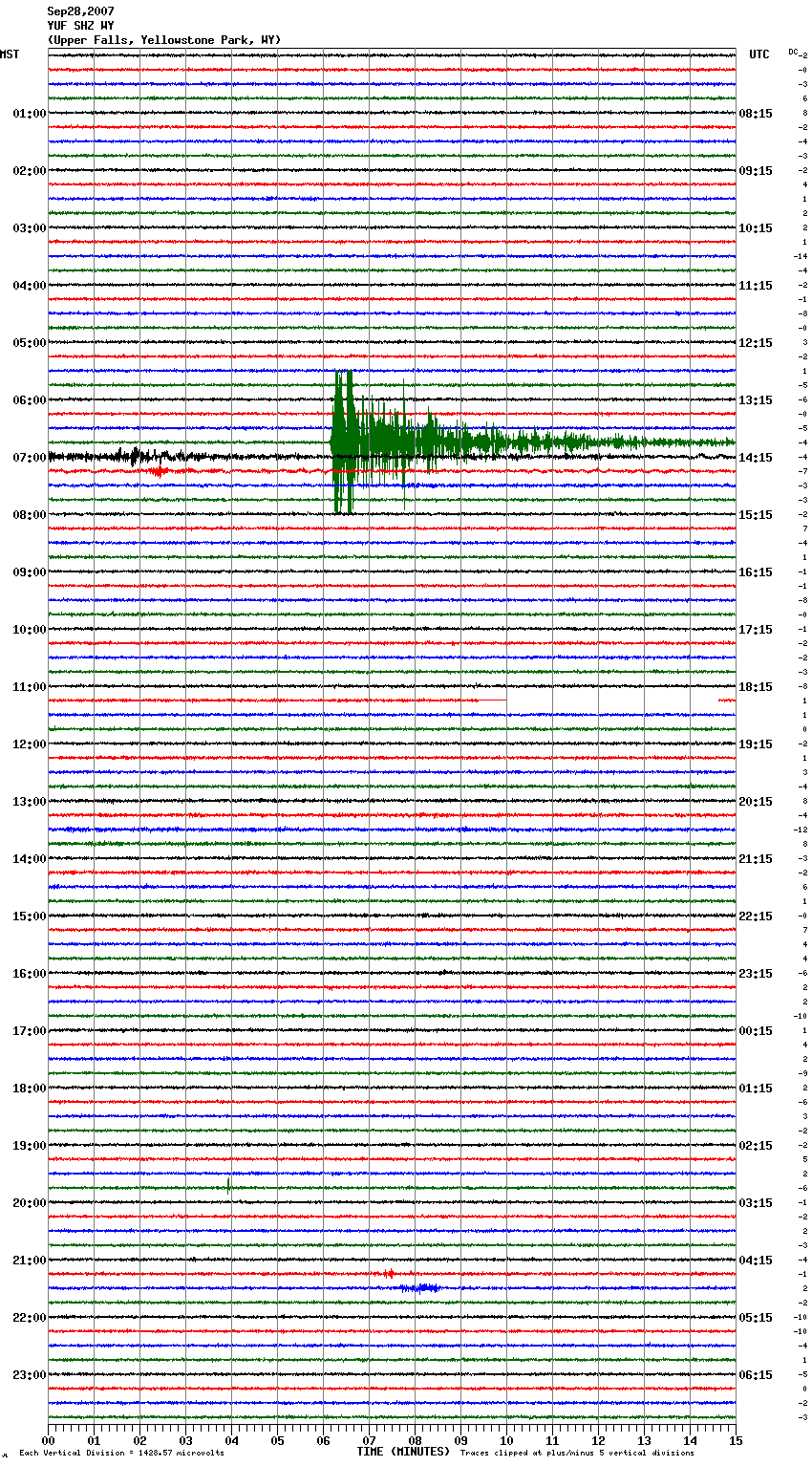Screen dimensions: 812x1466
Task: Click the 01:15 UTC time label
Action: [756, 1089]
